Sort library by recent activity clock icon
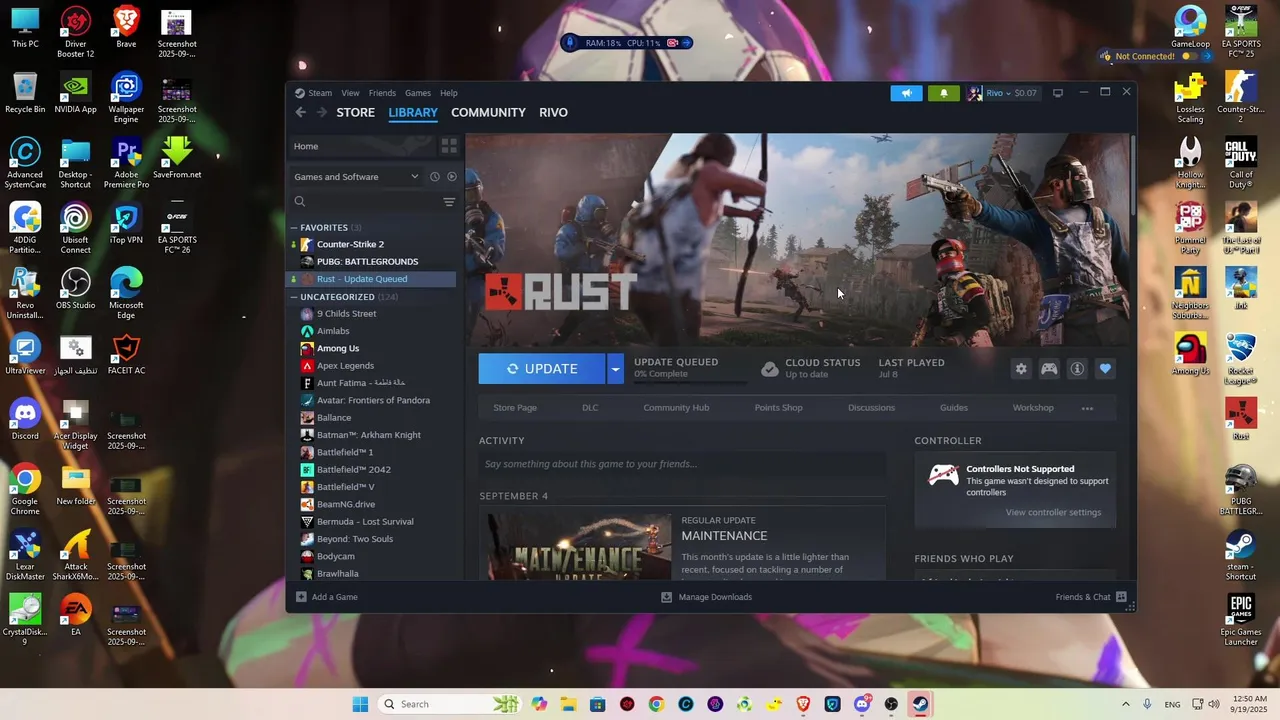The height and width of the screenshot is (720, 1280). 435,177
